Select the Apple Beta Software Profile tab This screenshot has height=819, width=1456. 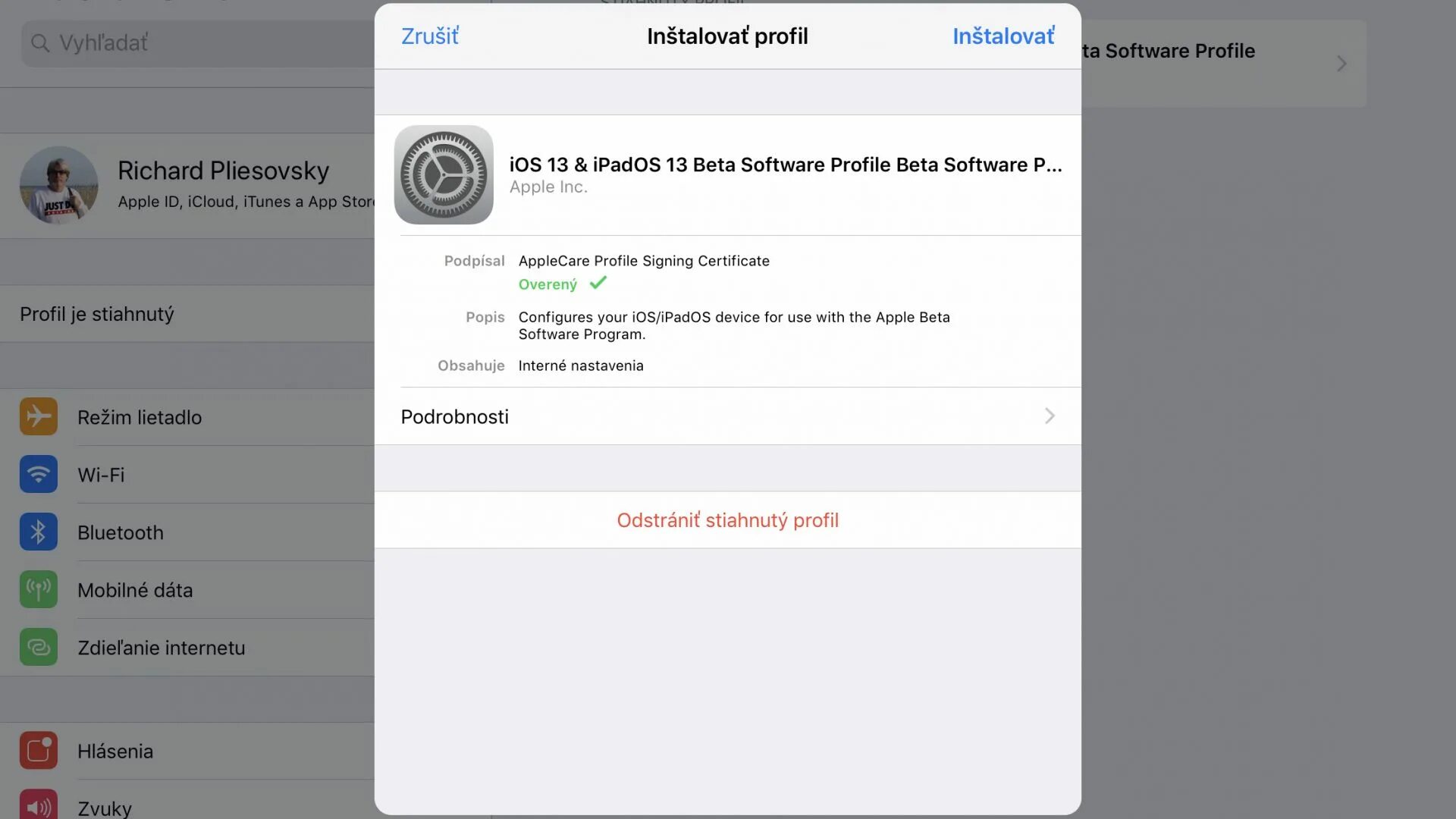point(1200,62)
